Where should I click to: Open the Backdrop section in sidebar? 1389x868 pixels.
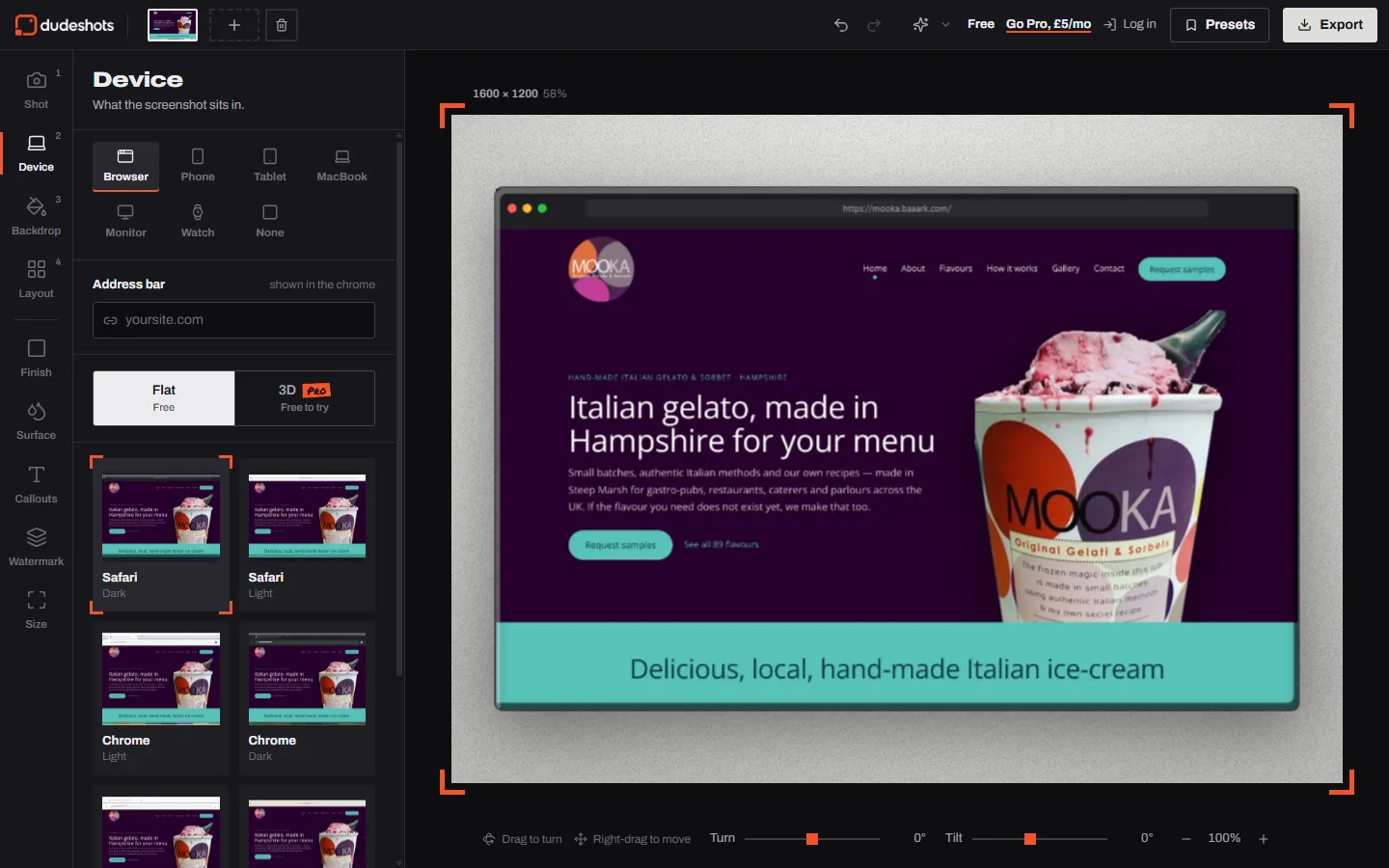coord(37,216)
